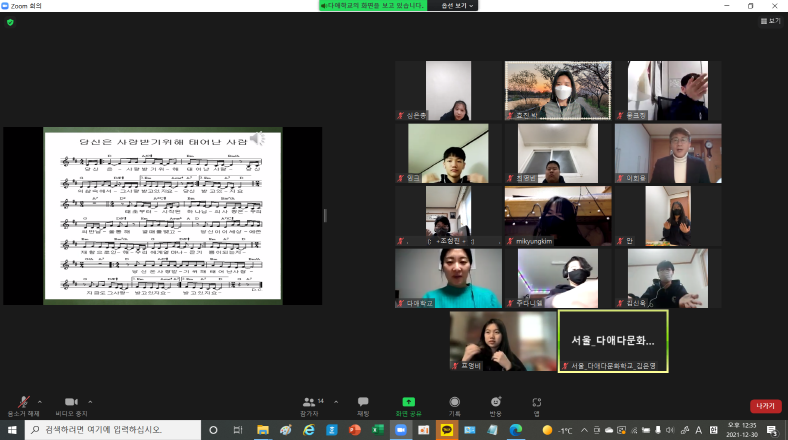The height and width of the screenshot is (440, 788).
Task: Open view options dropdown (옵션 보기)
Action: (457, 6)
